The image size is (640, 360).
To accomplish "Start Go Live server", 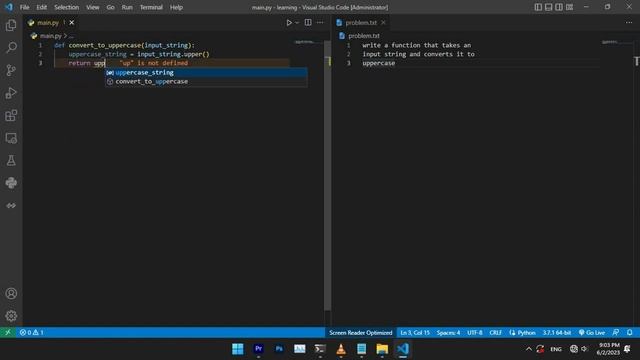I will coord(592,333).
